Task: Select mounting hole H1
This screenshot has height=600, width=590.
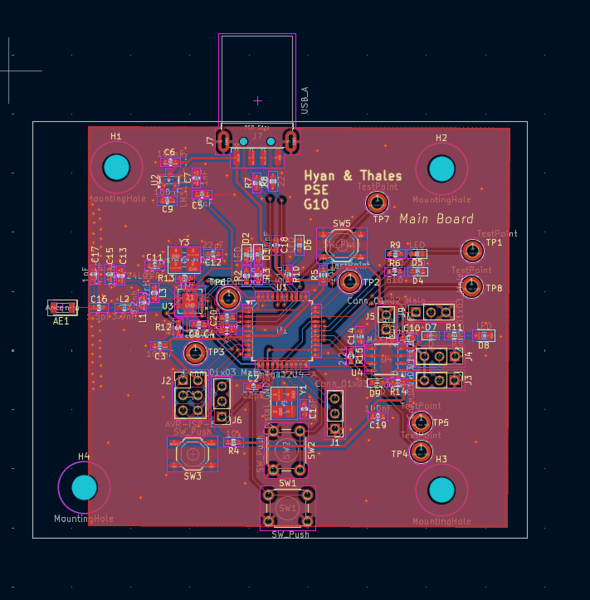Action: [116, 167]
